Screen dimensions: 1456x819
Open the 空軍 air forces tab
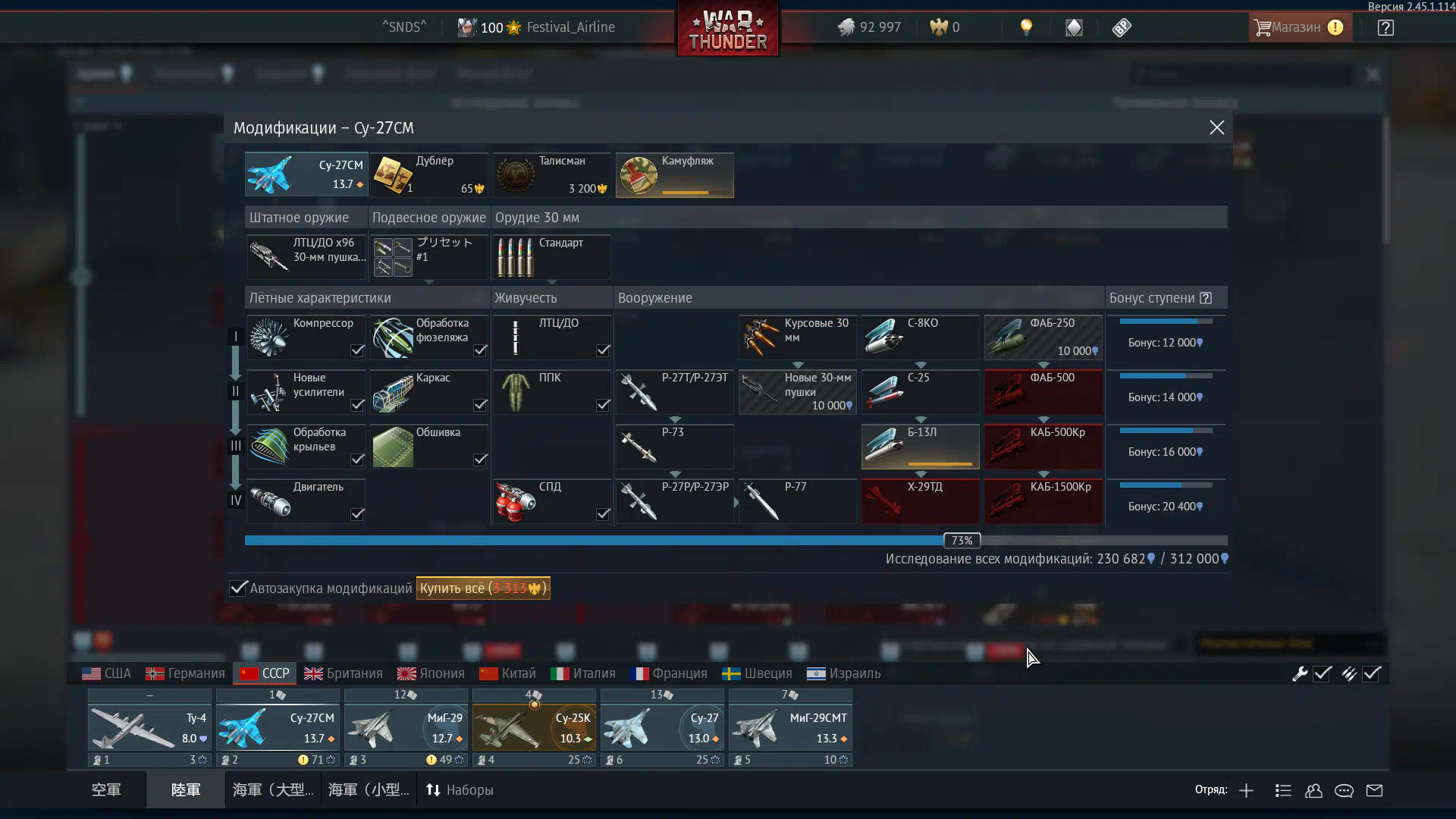pyautogui.click(x=106, y=790)
